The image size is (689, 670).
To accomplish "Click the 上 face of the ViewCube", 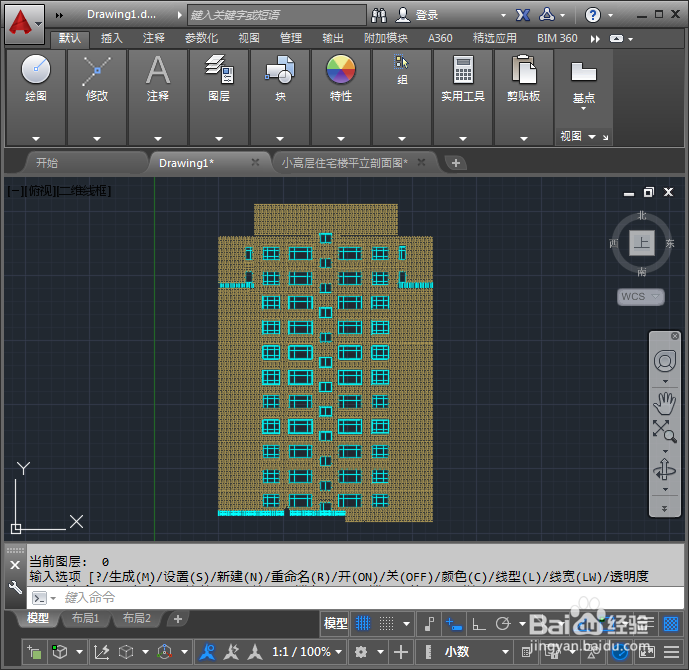I will click(x=641, y=243).
